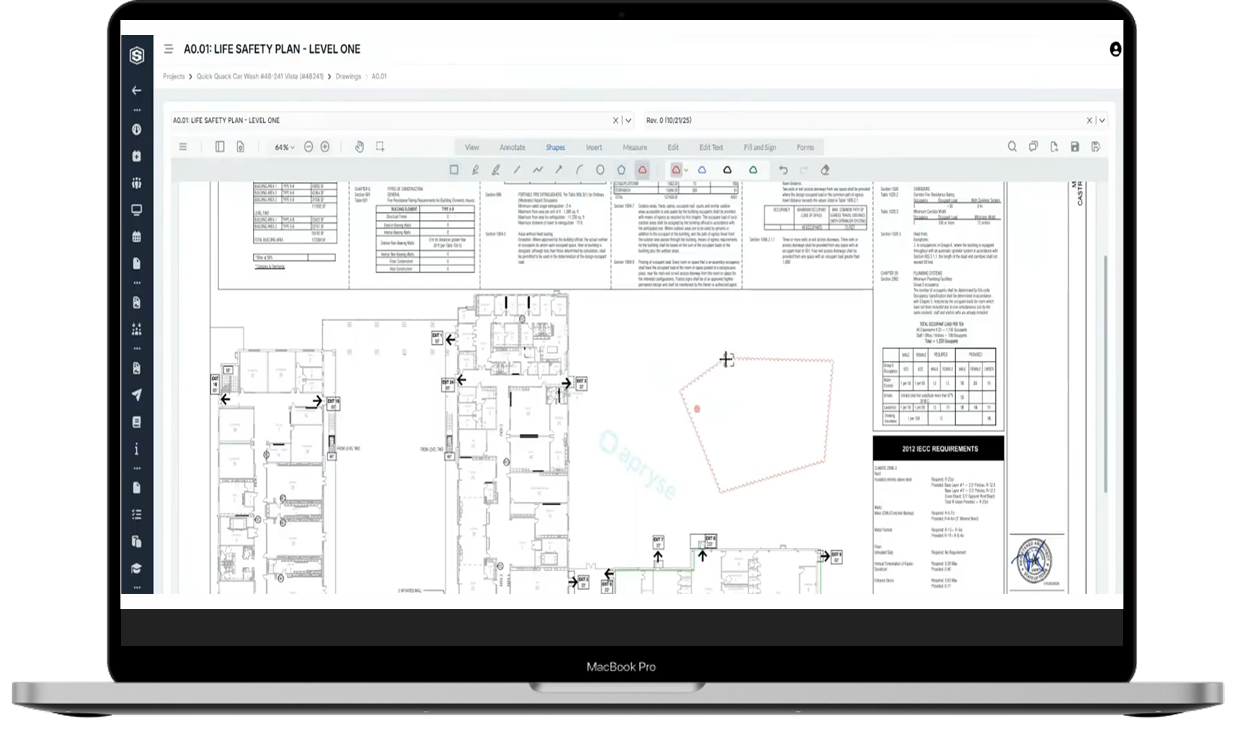Choose the blue cloud style preset
This screenshot has width=1252, height=746.
(702, 170)
